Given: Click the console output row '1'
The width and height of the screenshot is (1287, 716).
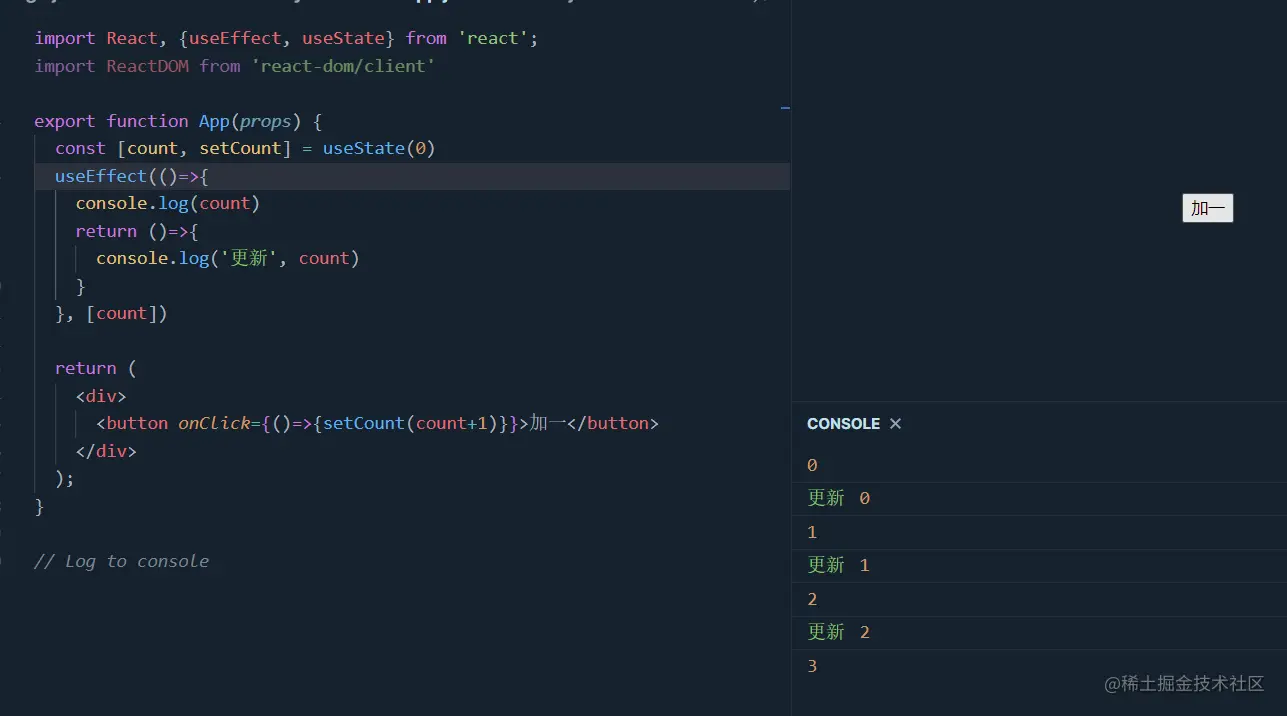Looking at the screenshot, I should 1039,532.
